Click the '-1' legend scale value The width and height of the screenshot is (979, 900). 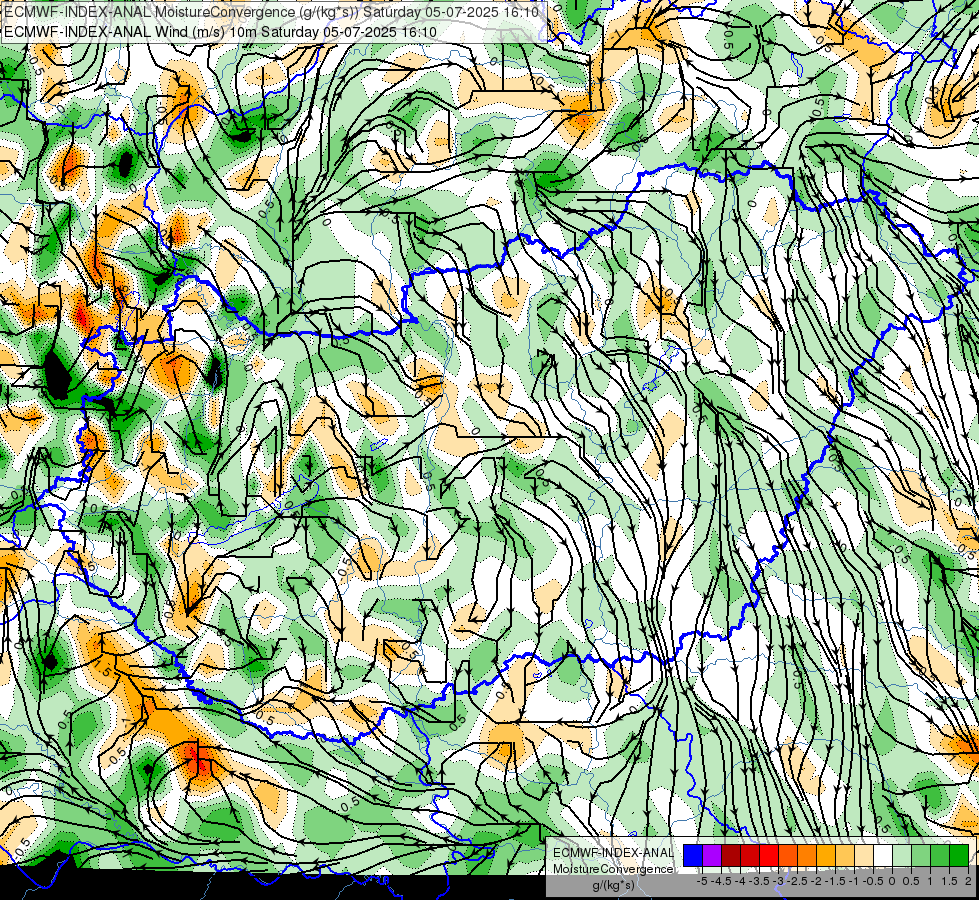point(854,881)
